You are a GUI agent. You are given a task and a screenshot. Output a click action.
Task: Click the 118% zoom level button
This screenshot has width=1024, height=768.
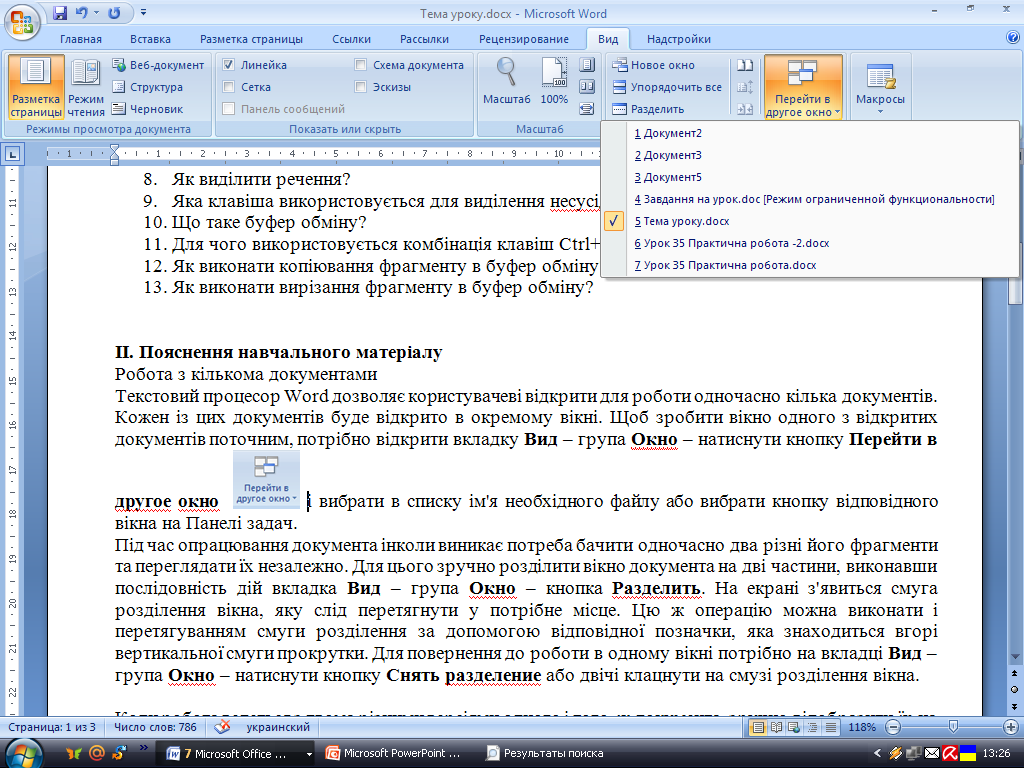[x=861, y=727]
